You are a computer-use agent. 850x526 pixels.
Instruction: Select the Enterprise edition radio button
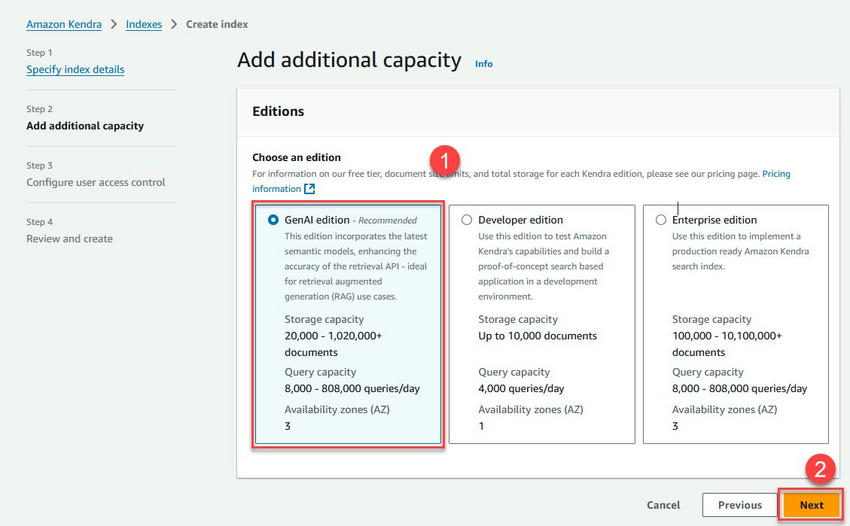[x=661, y=220]
